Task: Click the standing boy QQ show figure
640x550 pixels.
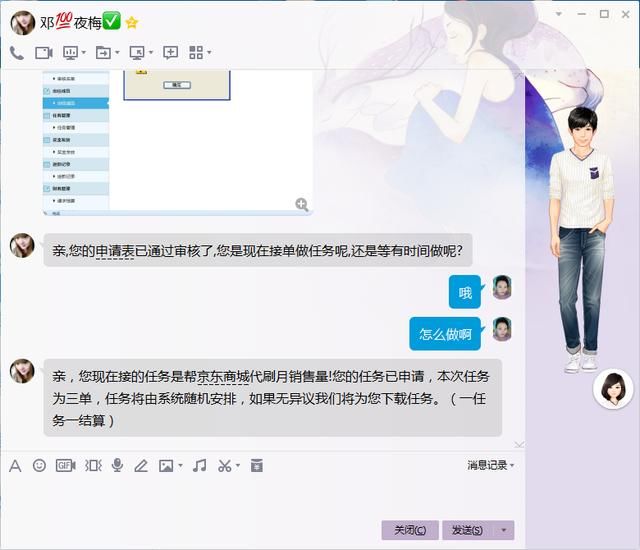Action: pos(582,241)
